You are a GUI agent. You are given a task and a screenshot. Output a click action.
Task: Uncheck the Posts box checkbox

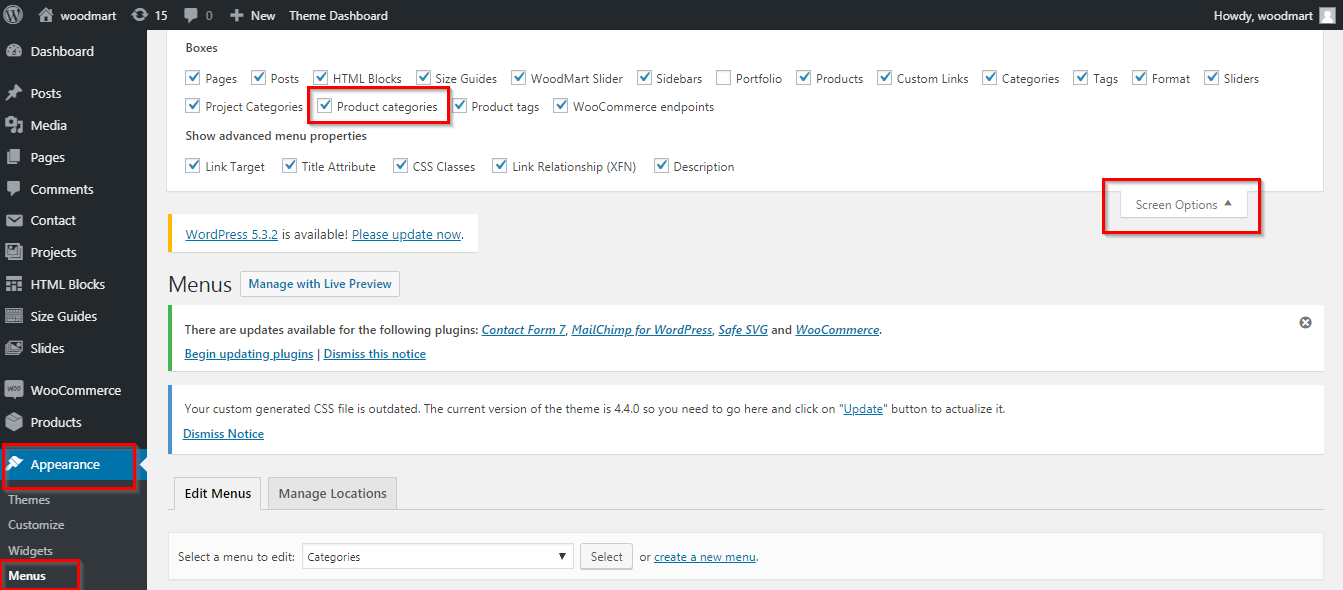(x=258, y=77)
